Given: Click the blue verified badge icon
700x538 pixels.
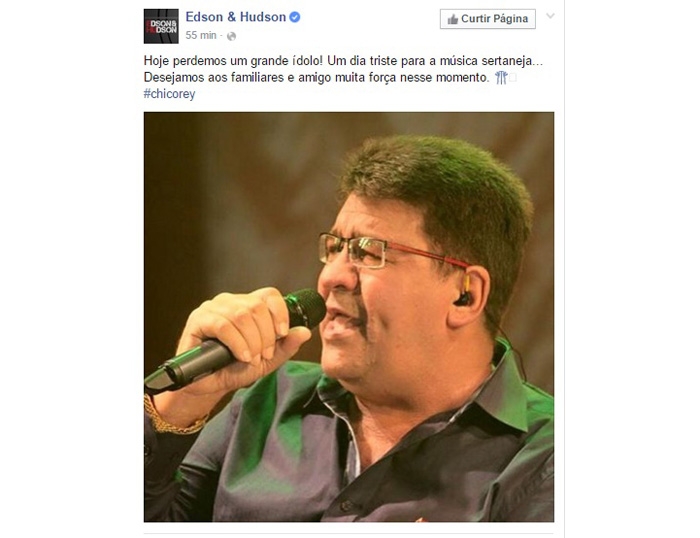Looking at the screenshot, I should [295, 17].
